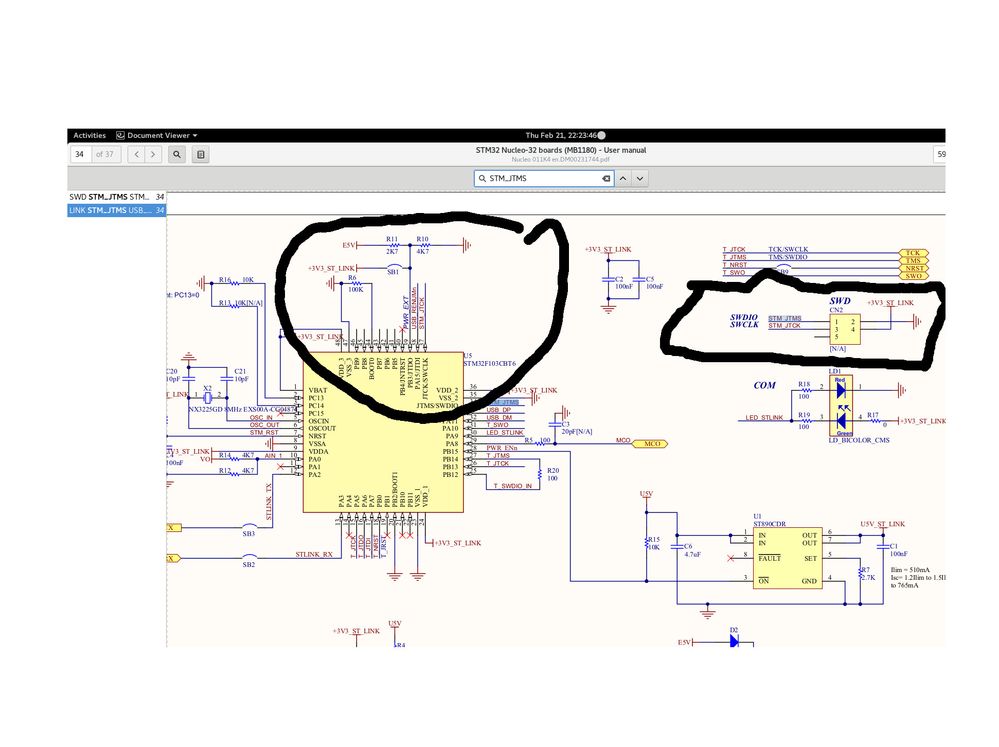Toggle the search bar magnifier button
The width and height of the screenshot is (999, 747).
[x=177, y=154]
